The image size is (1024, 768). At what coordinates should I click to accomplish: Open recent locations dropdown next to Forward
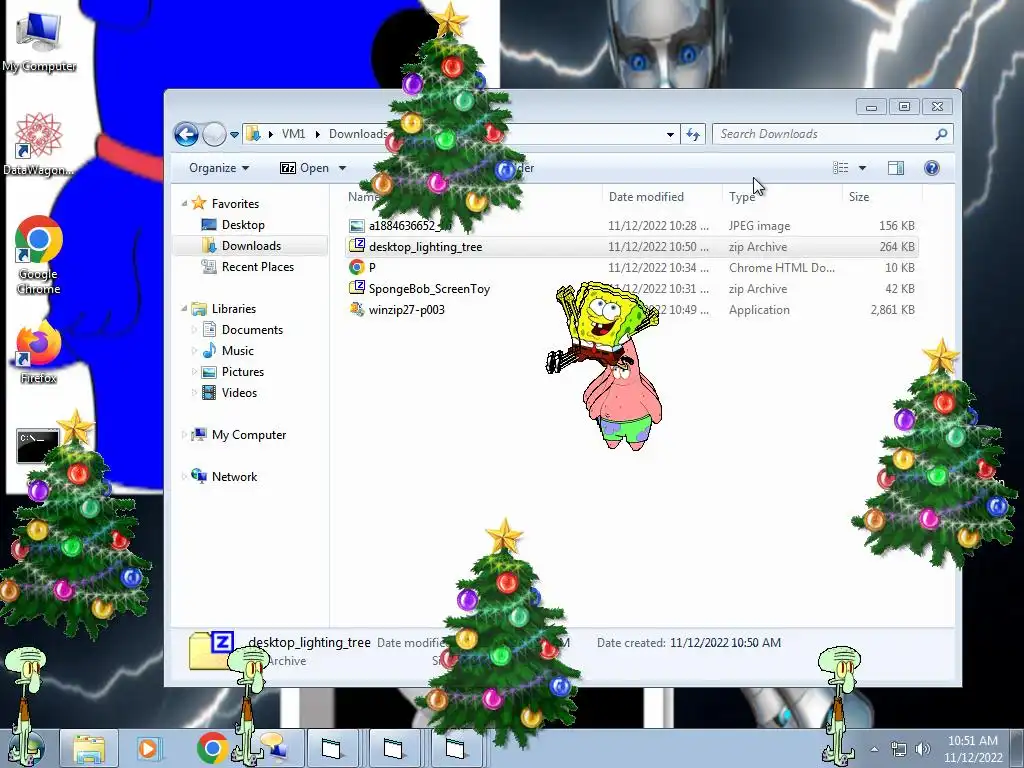coord(234,135)
